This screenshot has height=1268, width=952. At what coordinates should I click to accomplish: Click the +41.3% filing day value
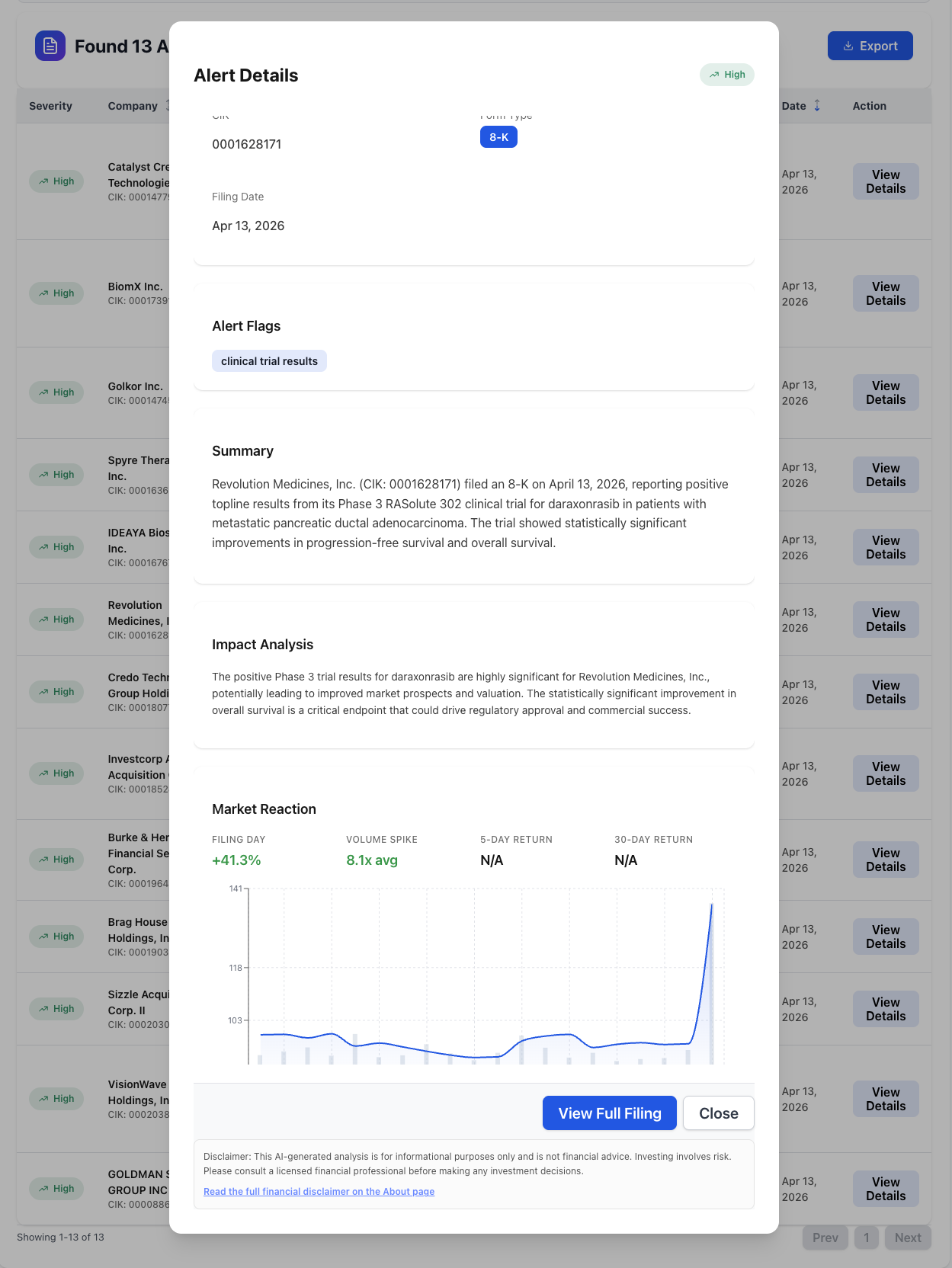(x=236, y=860)
